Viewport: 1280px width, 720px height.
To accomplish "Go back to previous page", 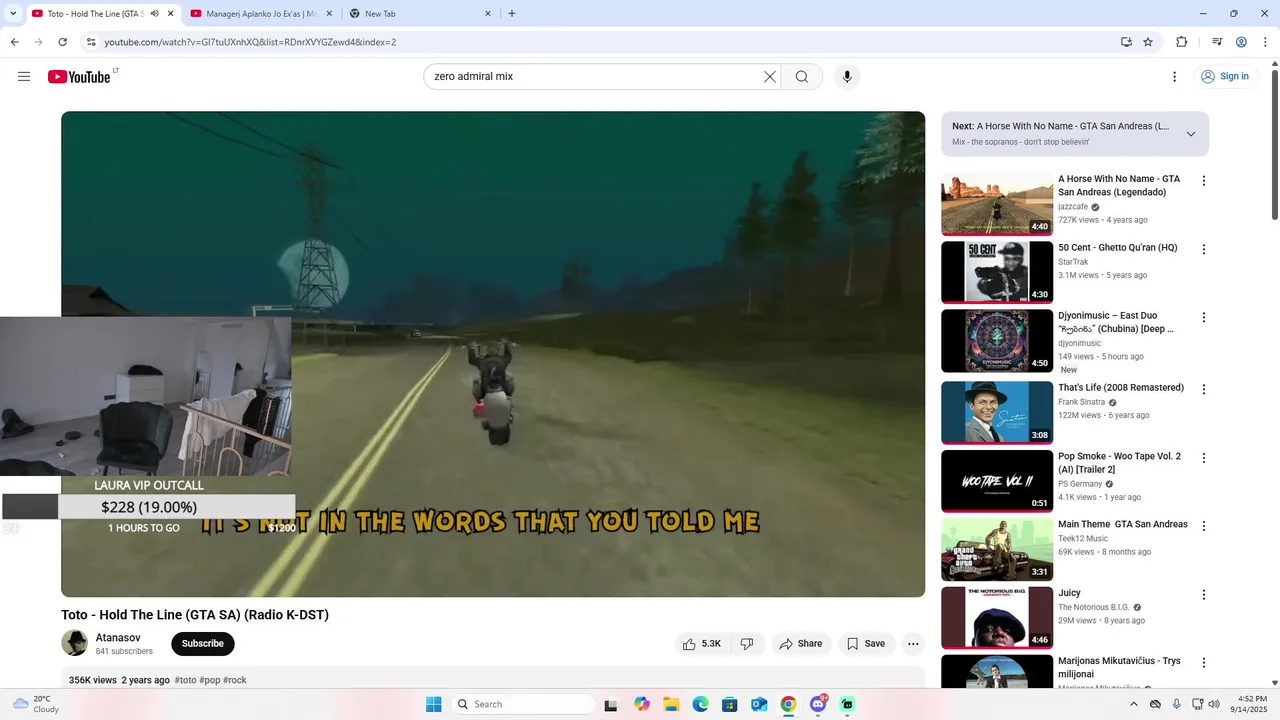I will click(x=14, y=42).
